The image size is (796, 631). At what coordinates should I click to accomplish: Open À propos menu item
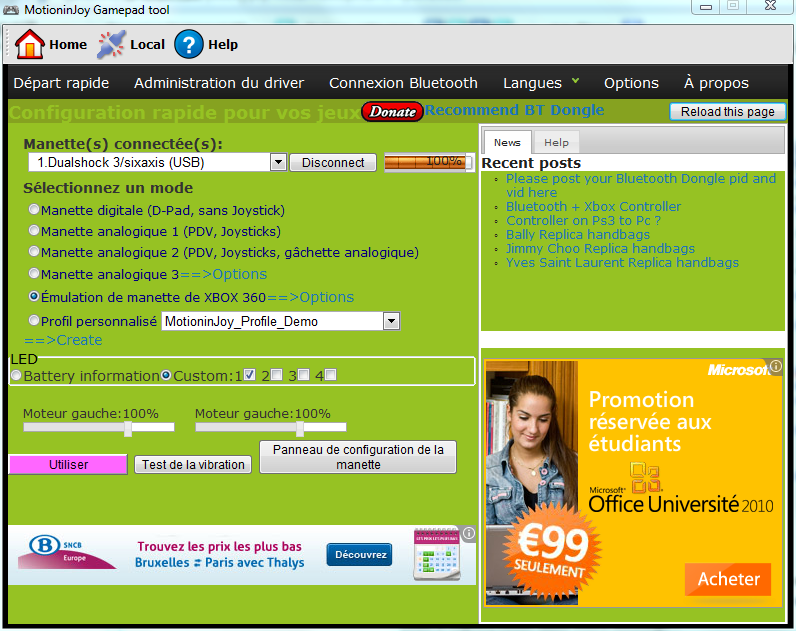[x=716, y=83]
